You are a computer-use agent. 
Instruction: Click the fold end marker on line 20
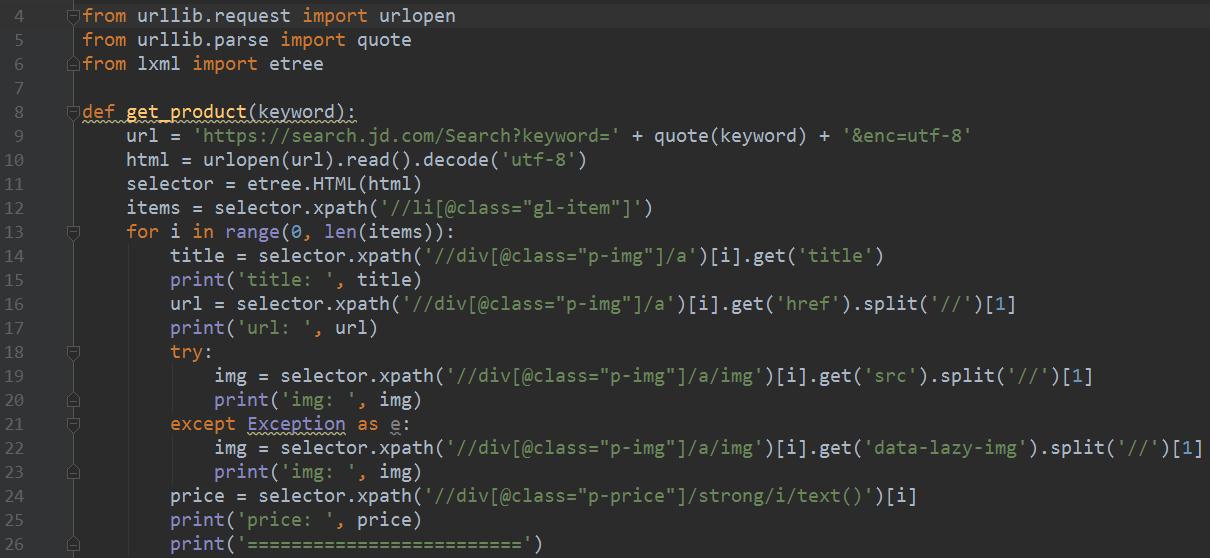point(72,400)
